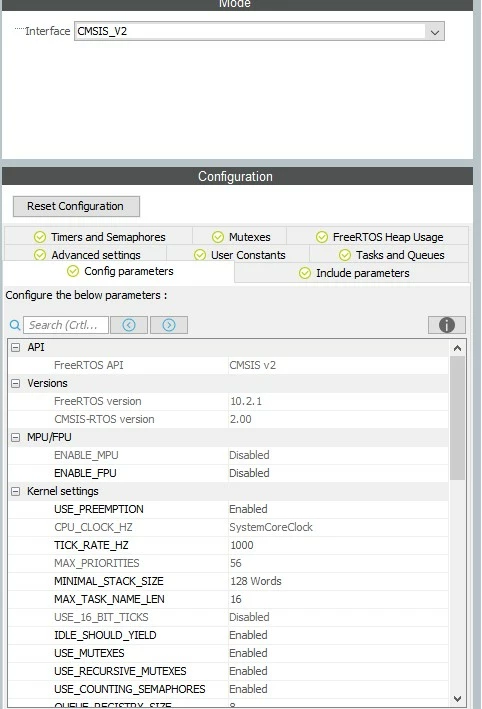Screen dimensions: 482x709
Task: Click the 2.00 version value
Action: pos(241,419)
